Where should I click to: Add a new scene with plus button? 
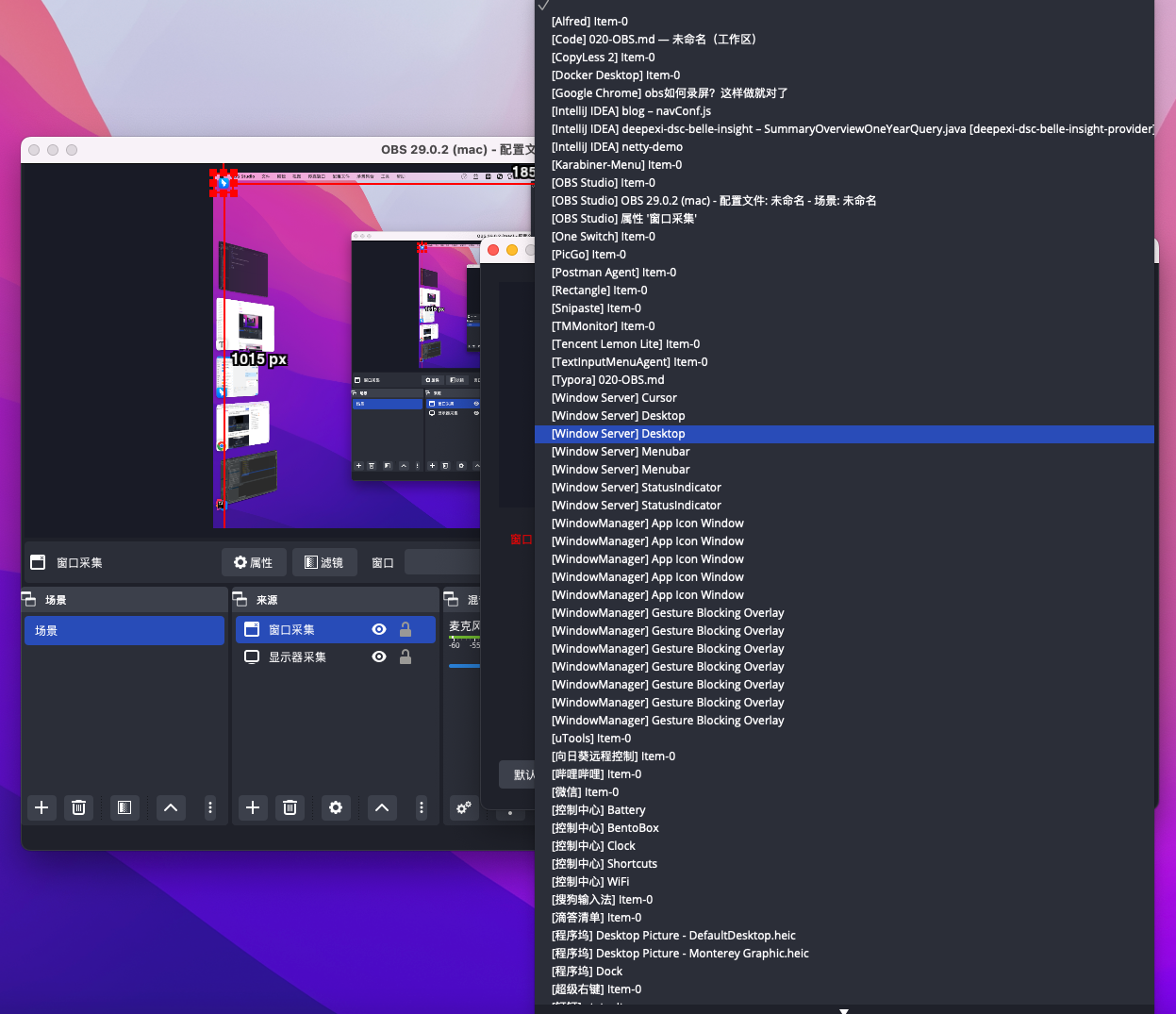tap(41, 807)
